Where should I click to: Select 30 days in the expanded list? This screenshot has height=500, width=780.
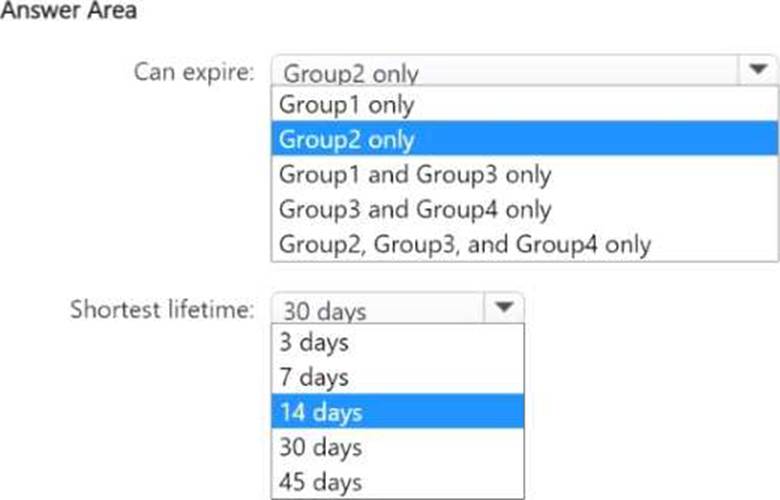click(397, 446)
